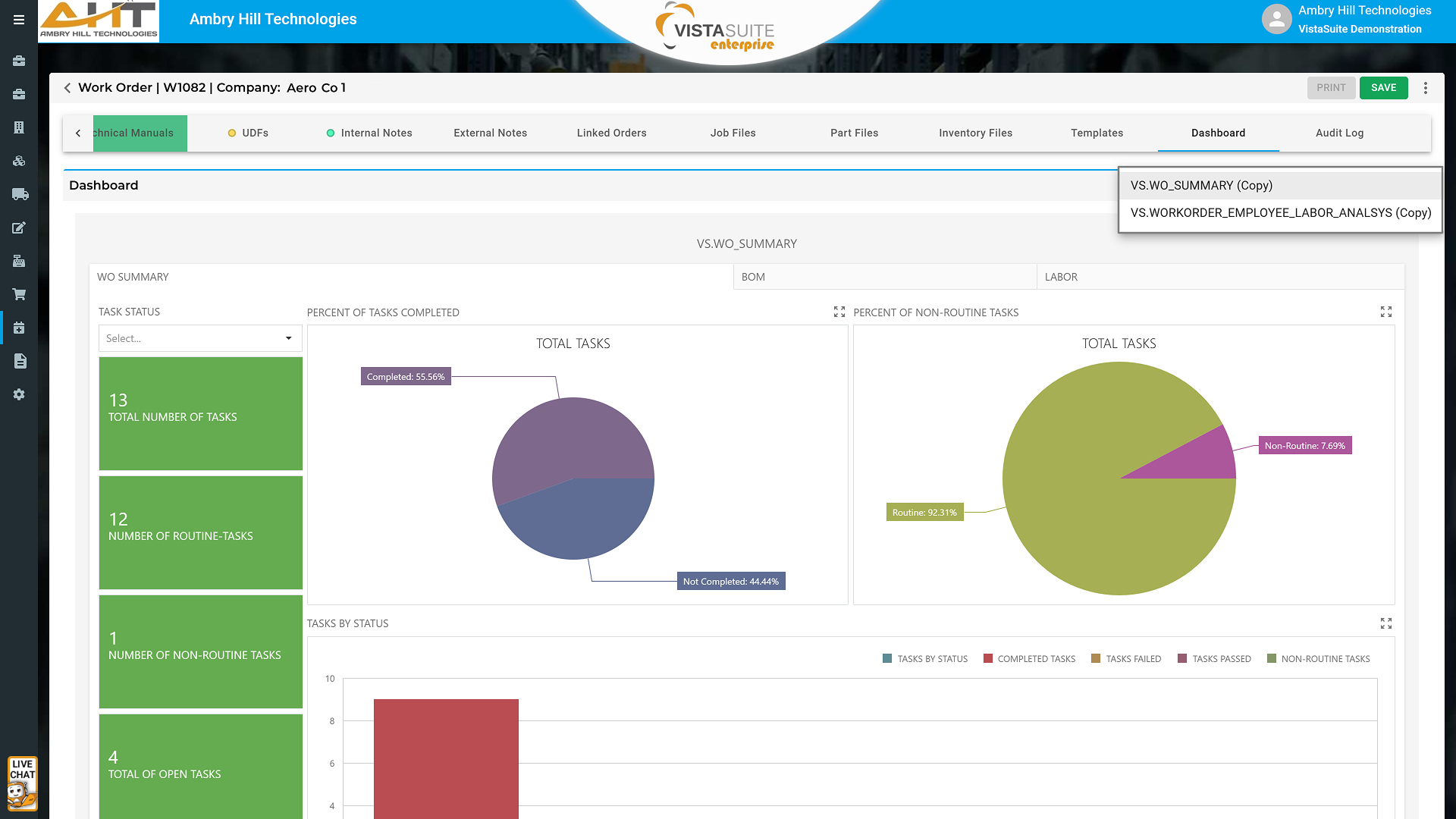
Task: Expand Percent of Non-Routine Tasks chart fullscreen
Action: [1385, 312]
